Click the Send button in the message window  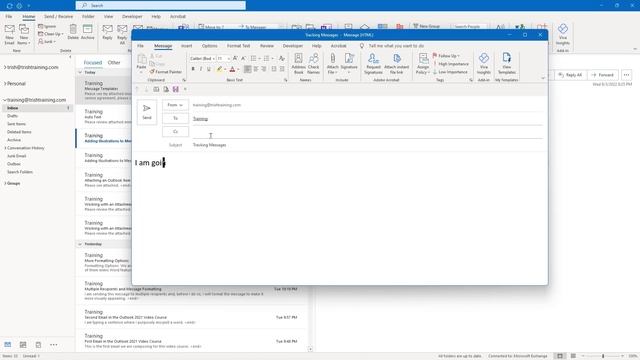tap(147, 112)
